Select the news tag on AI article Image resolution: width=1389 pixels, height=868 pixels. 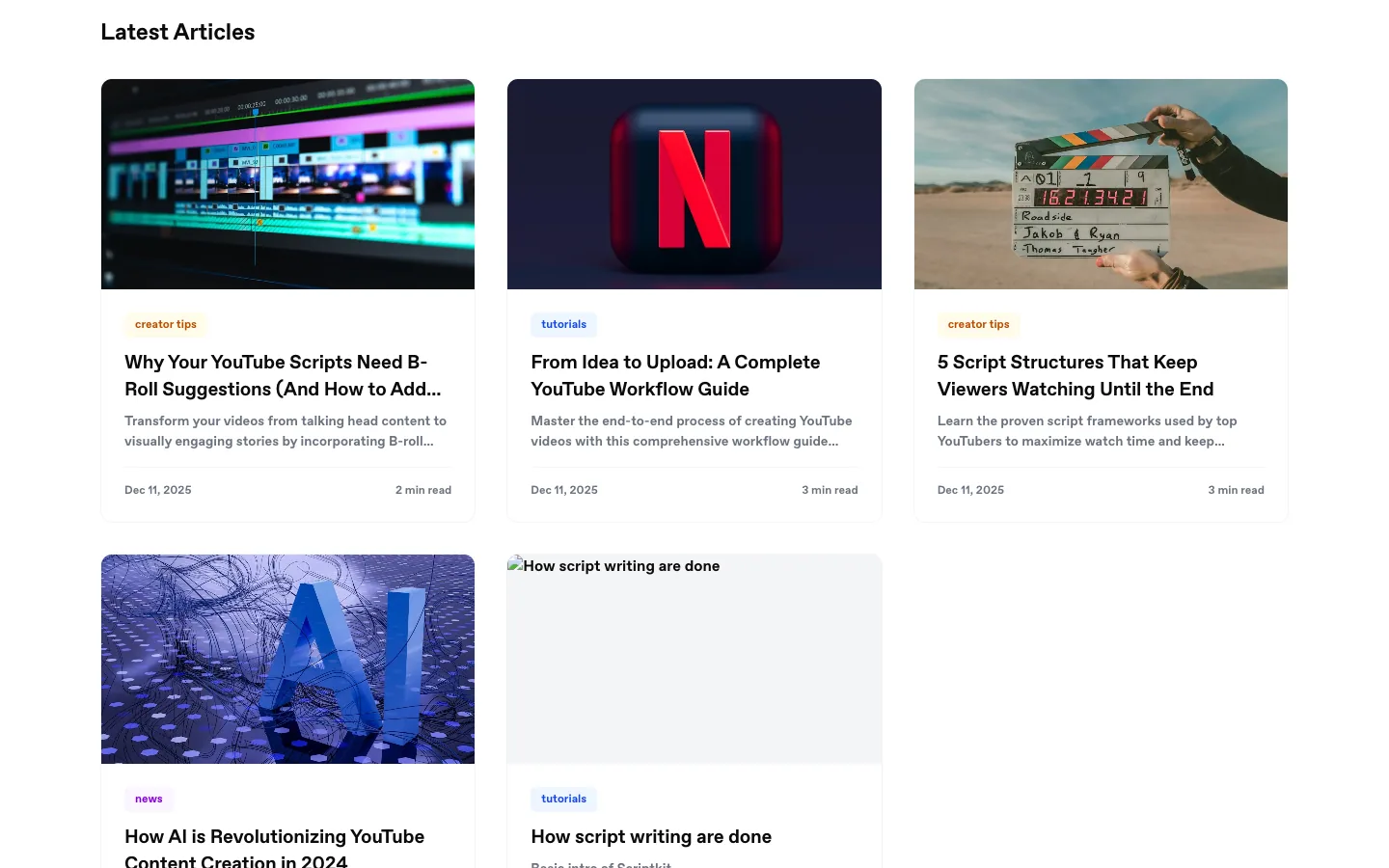click(149, 799)
